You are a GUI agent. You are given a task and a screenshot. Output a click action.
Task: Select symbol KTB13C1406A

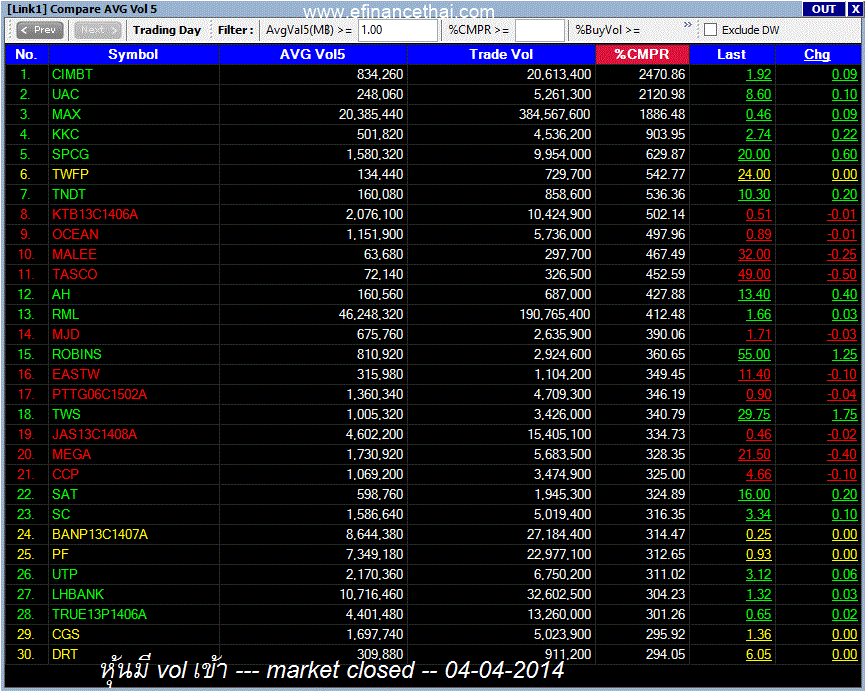pyautogui.click(x=95, y=214)
